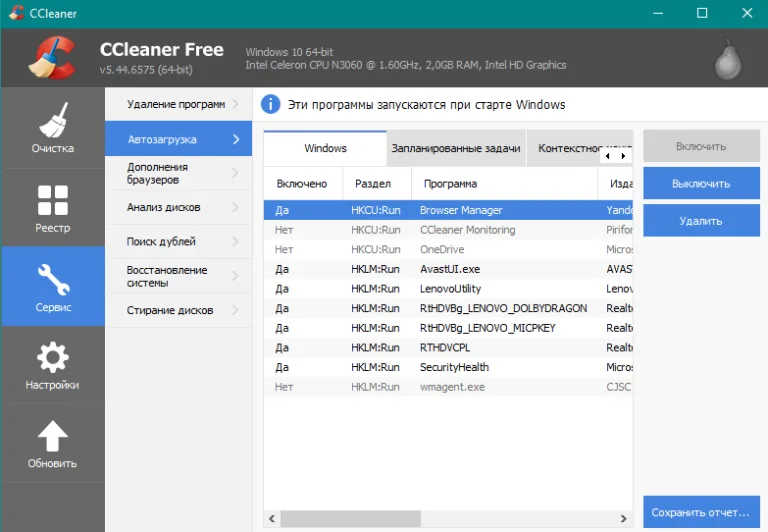The height and width of the screenshot is (532, 768).
Task: Click the Включить button
Action: (701, 146)
